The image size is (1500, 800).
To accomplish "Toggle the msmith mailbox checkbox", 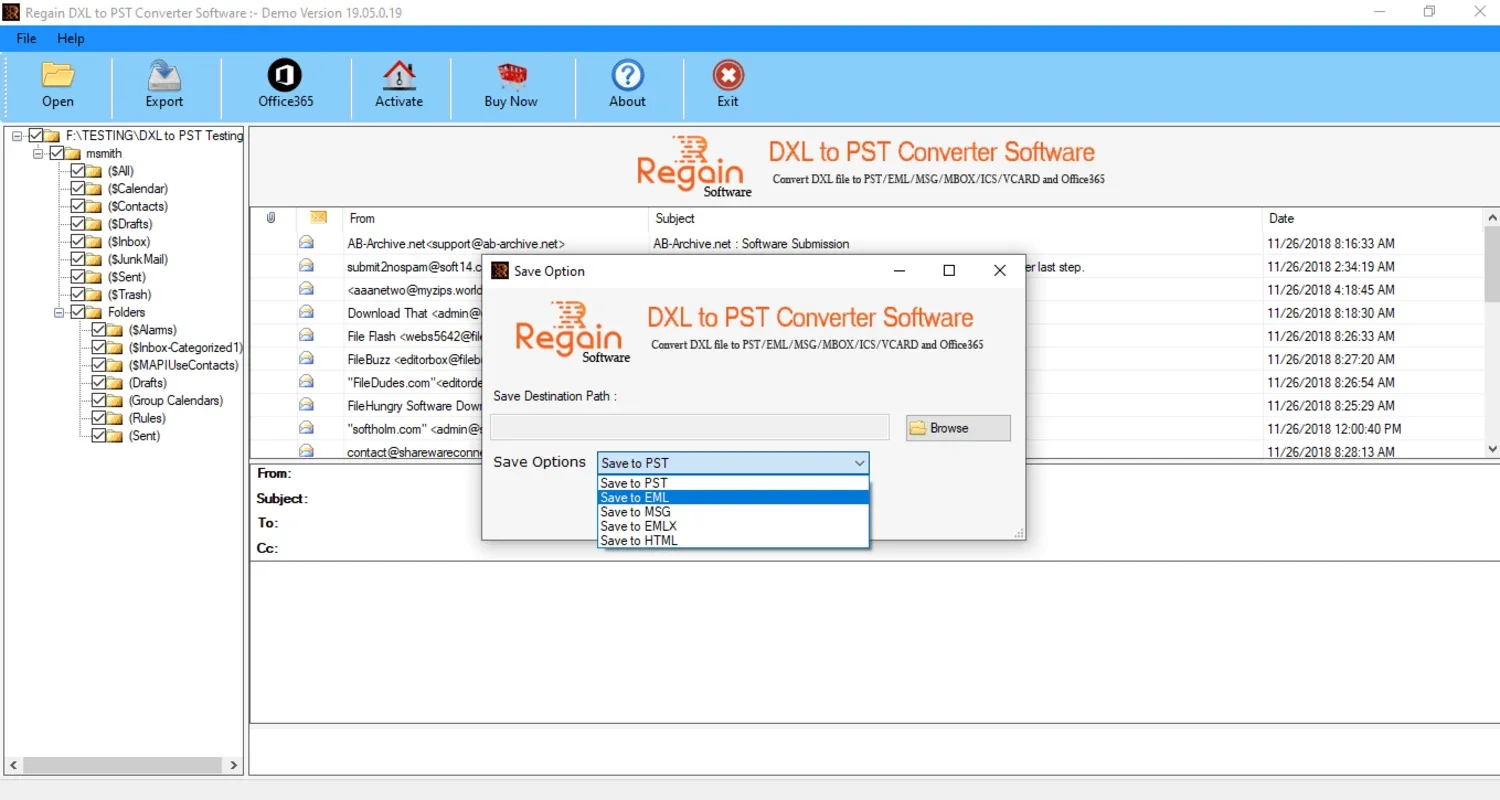I will 57,153.
